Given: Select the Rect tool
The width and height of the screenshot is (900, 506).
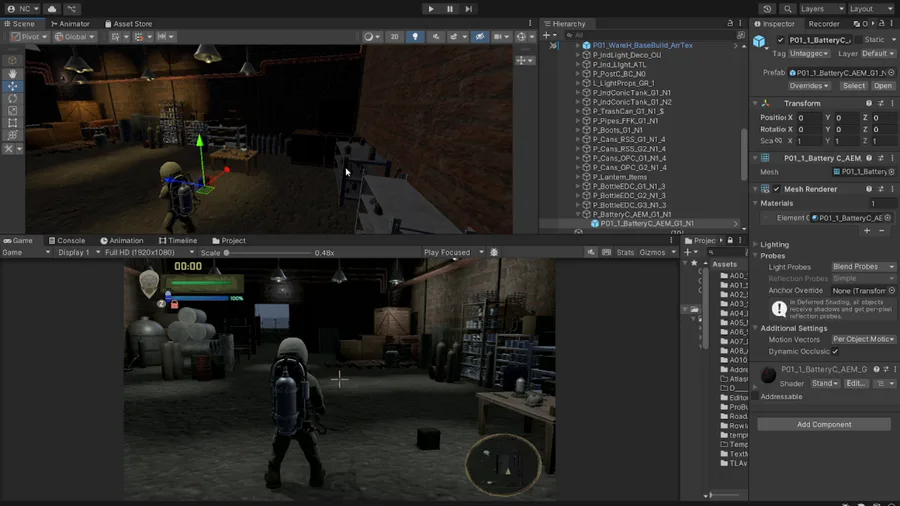Looking at the screenshot, I should pyautogui.click(x=12, y=123).
